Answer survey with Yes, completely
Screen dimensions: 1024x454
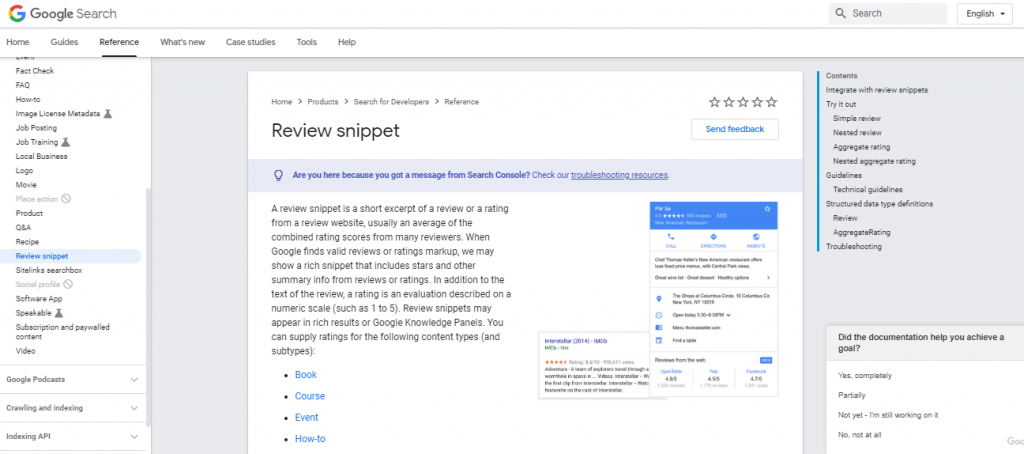point(865,376)
